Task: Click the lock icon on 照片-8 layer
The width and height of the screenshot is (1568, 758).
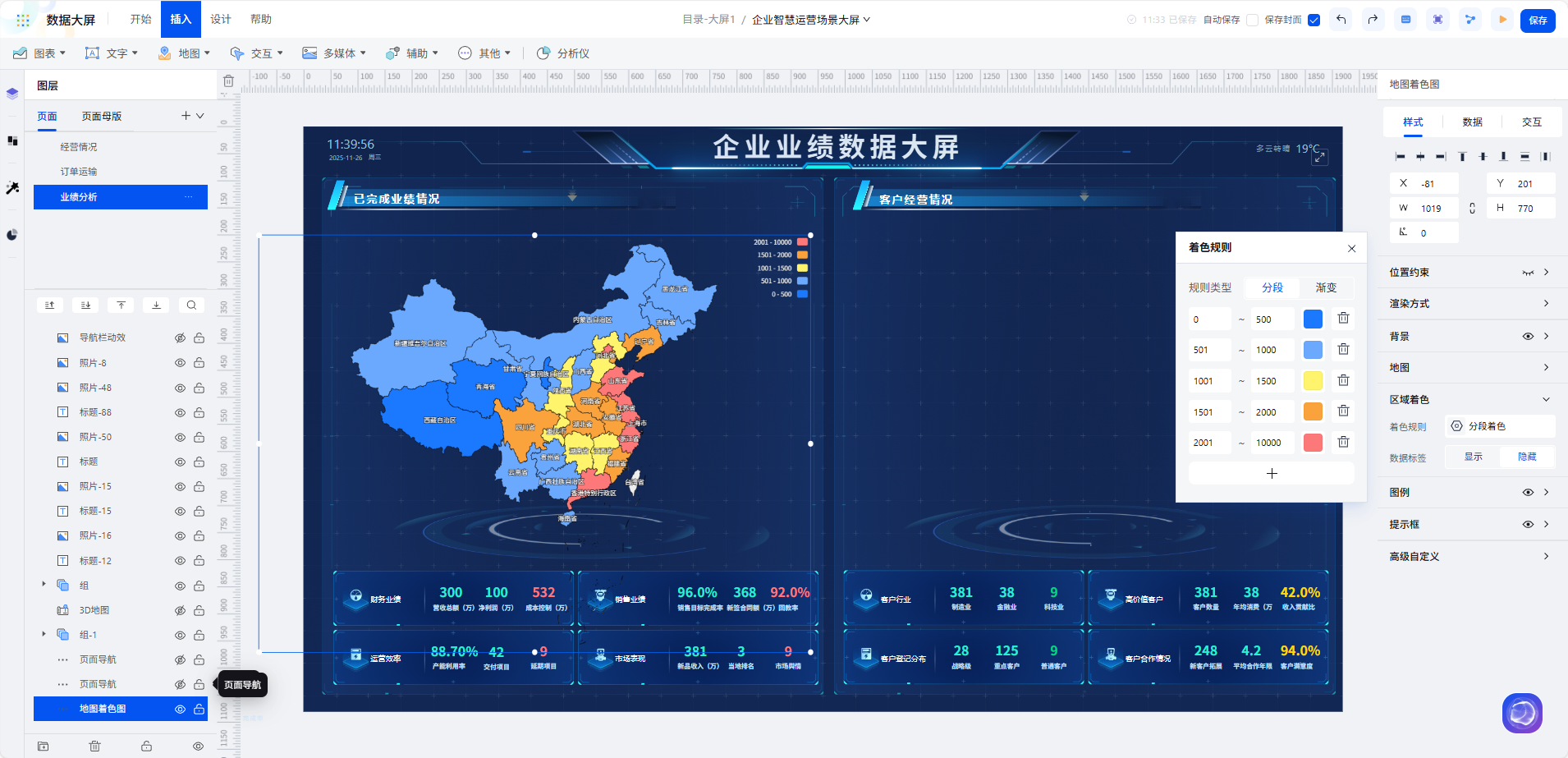Action: coord(199,363)
